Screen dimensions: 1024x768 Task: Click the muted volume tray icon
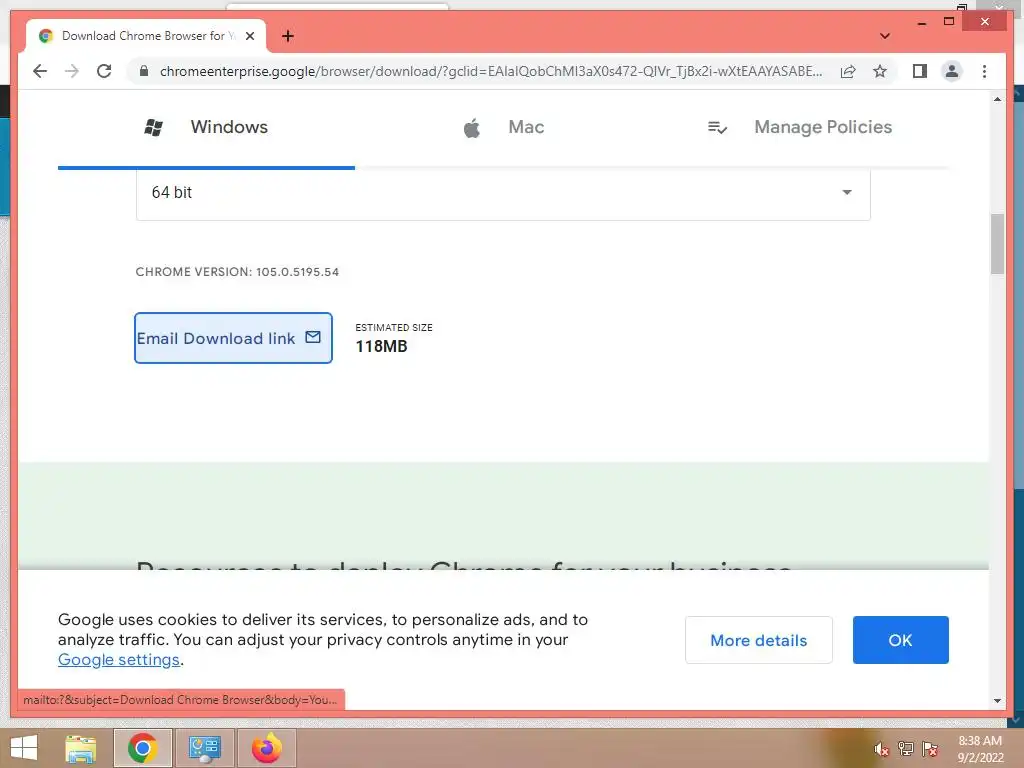(x=881, y=749)
